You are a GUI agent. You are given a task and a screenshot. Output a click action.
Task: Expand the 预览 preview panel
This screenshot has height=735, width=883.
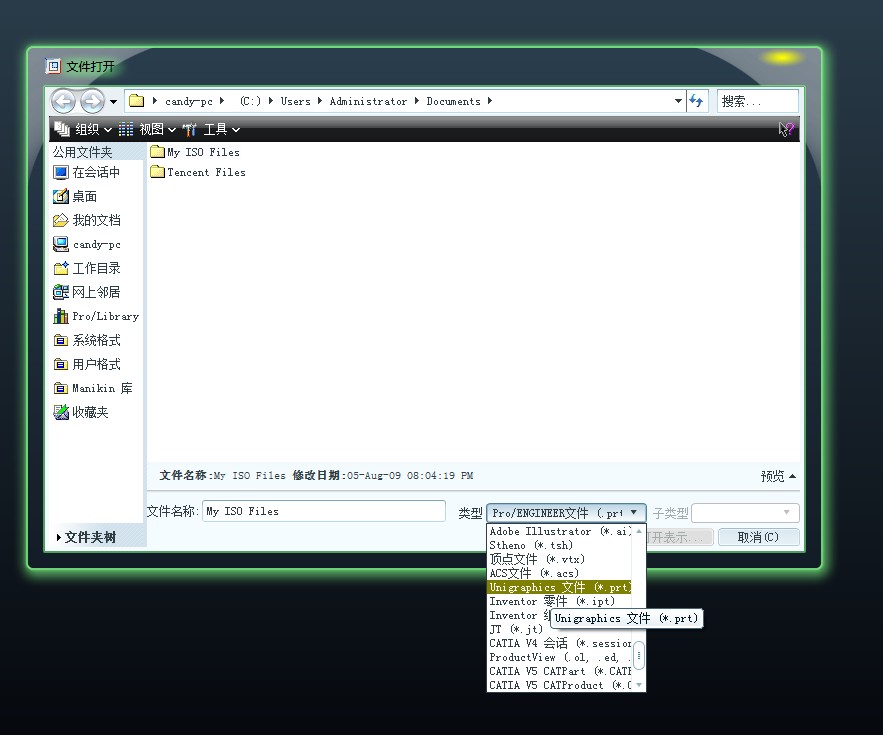pyautogui.click(x=778, y=476)
